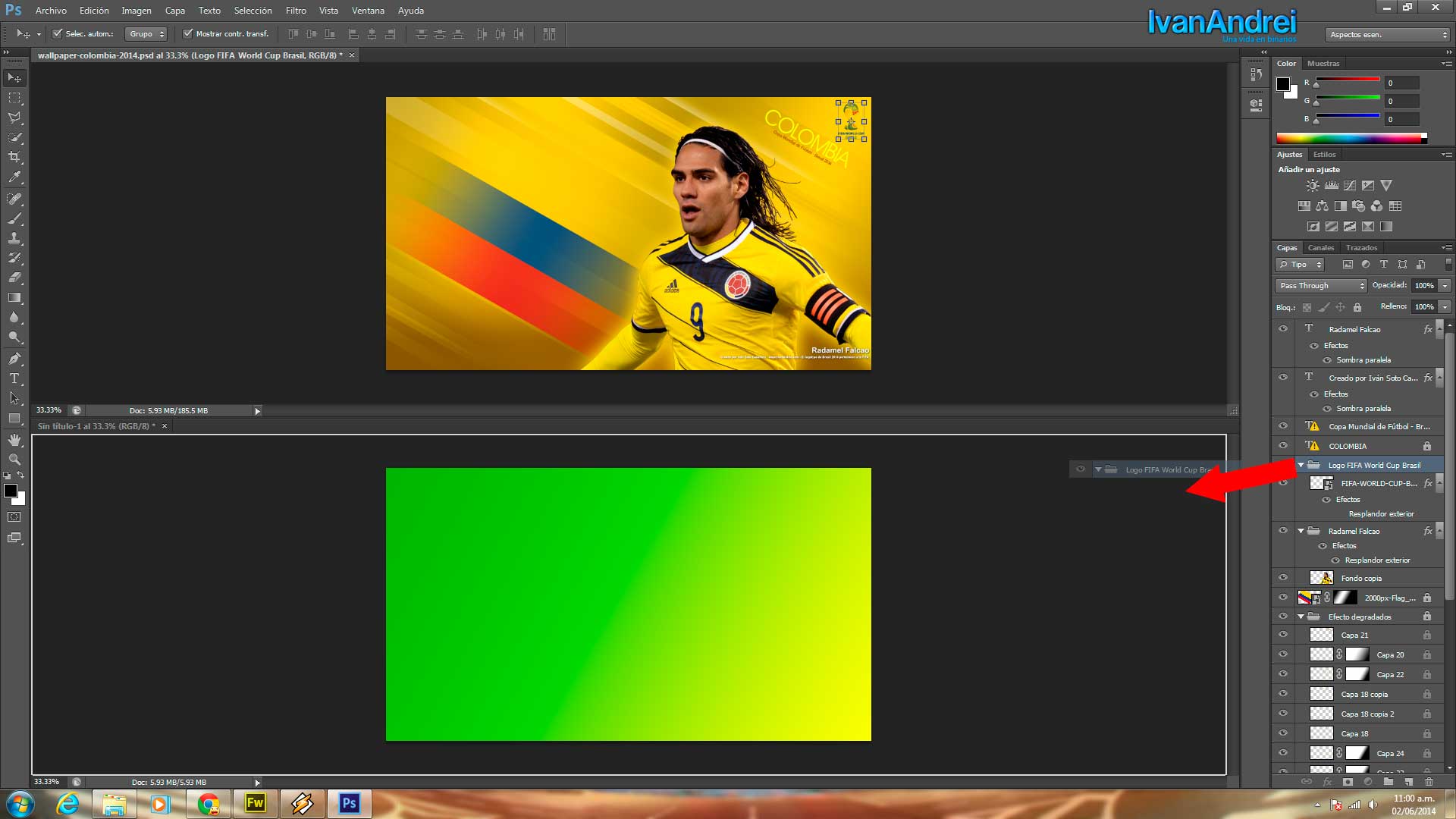
Task: Select the Fondo copia layer
Action: click(x=1361, y=579)
